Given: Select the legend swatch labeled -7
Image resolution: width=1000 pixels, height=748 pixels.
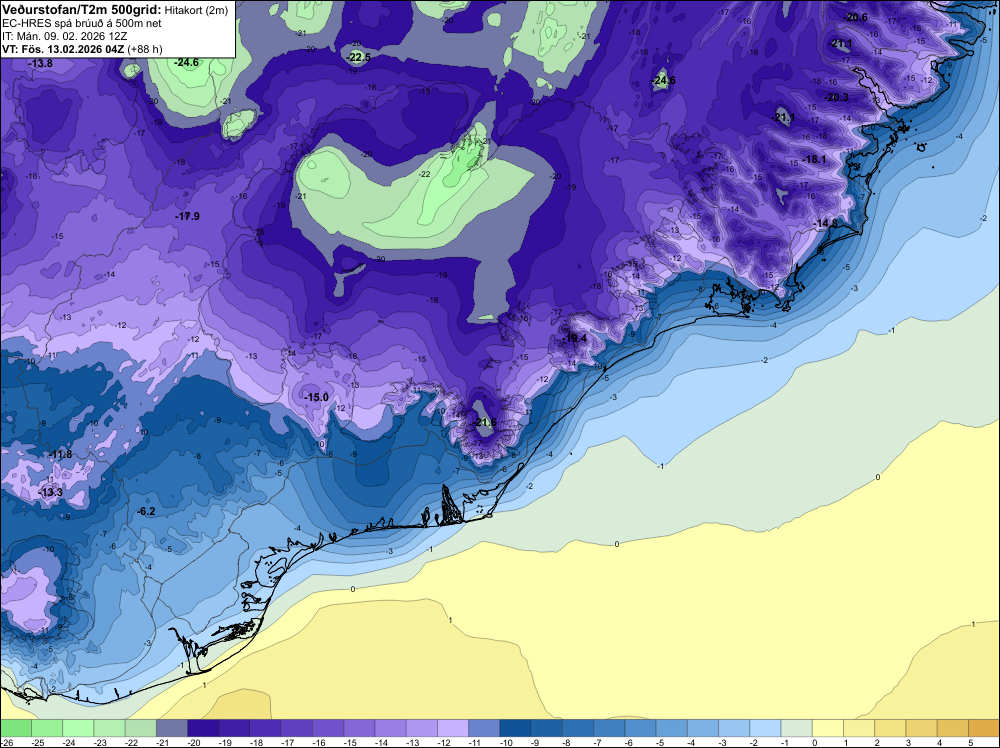Looking at the screenshot, I should point(610,728).
